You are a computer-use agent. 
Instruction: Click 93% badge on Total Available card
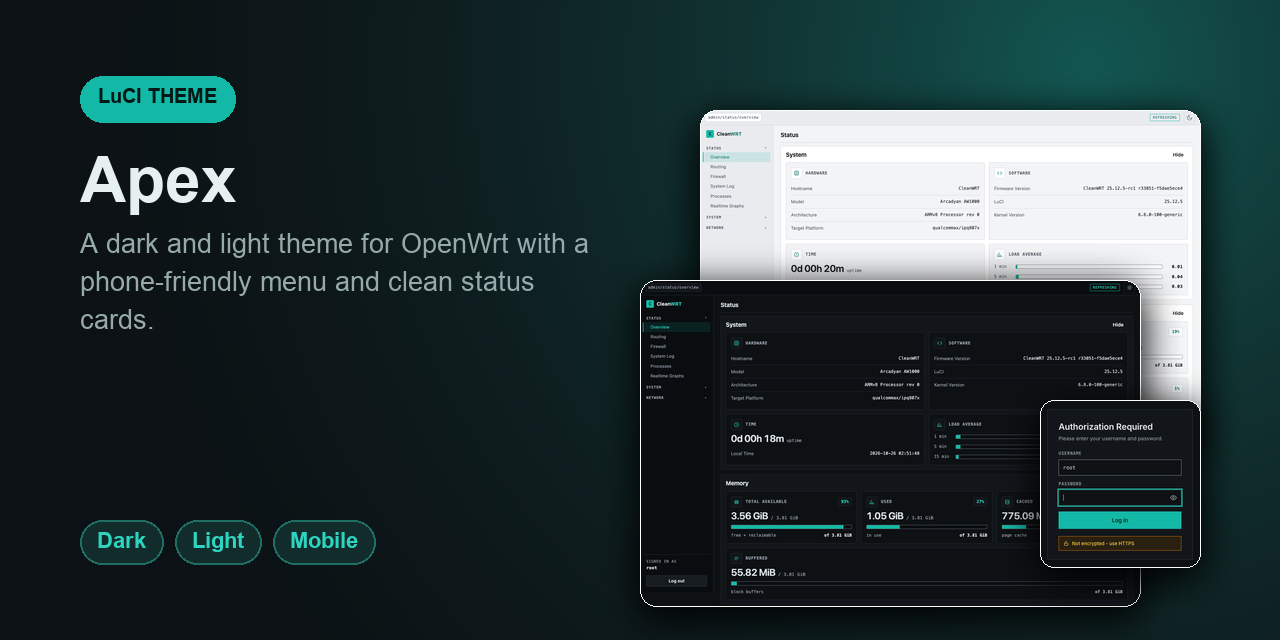(x=845, y=502)
